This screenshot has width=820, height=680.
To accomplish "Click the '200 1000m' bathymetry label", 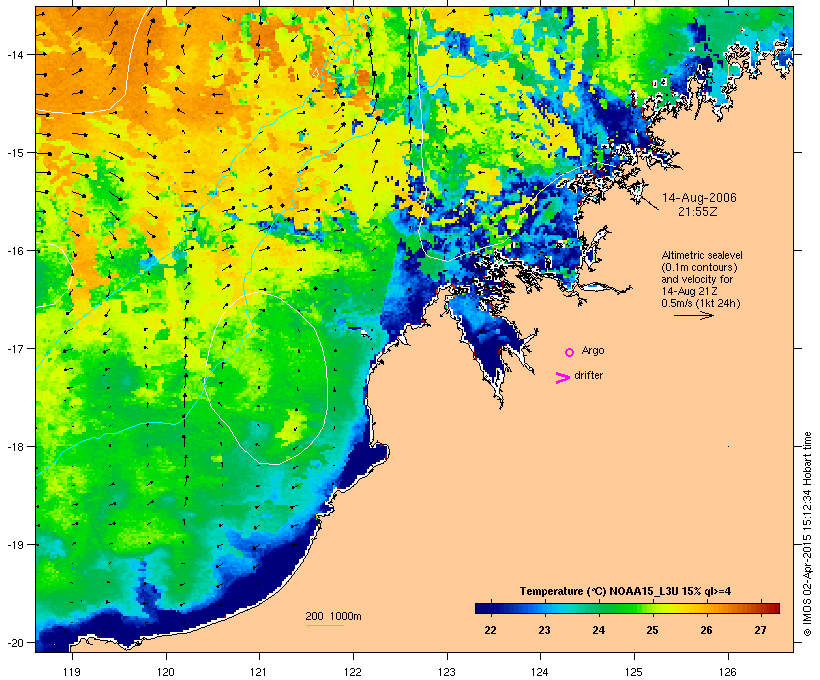I will (333, 616).
